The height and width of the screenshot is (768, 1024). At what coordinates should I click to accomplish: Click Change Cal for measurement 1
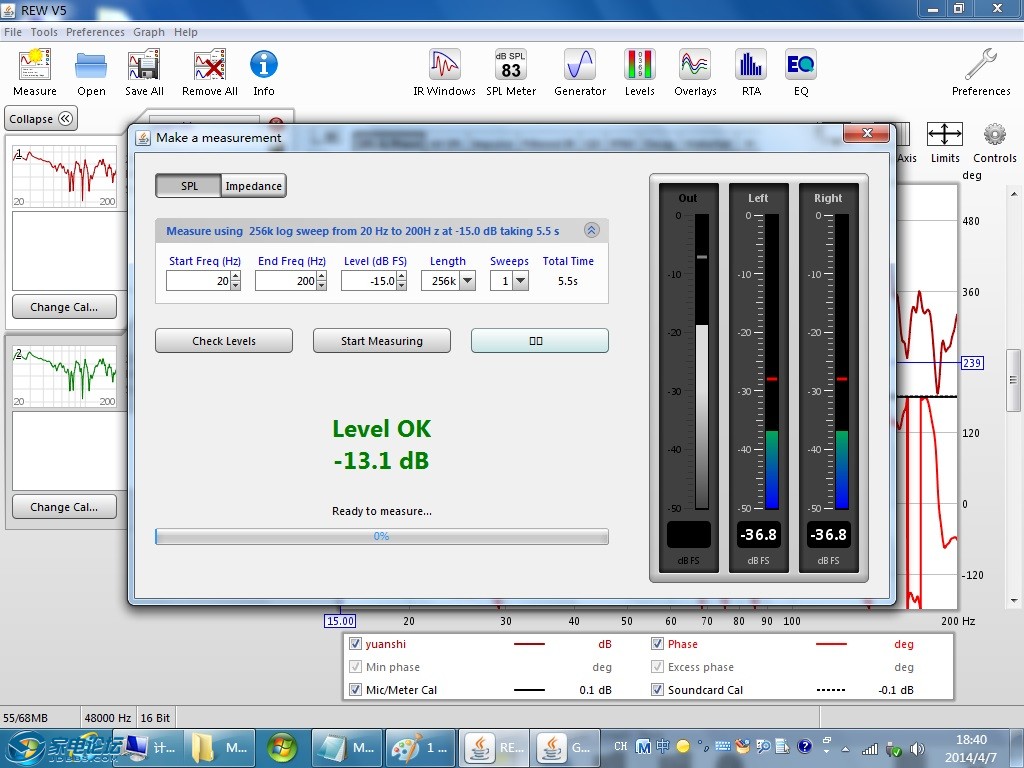64,307
